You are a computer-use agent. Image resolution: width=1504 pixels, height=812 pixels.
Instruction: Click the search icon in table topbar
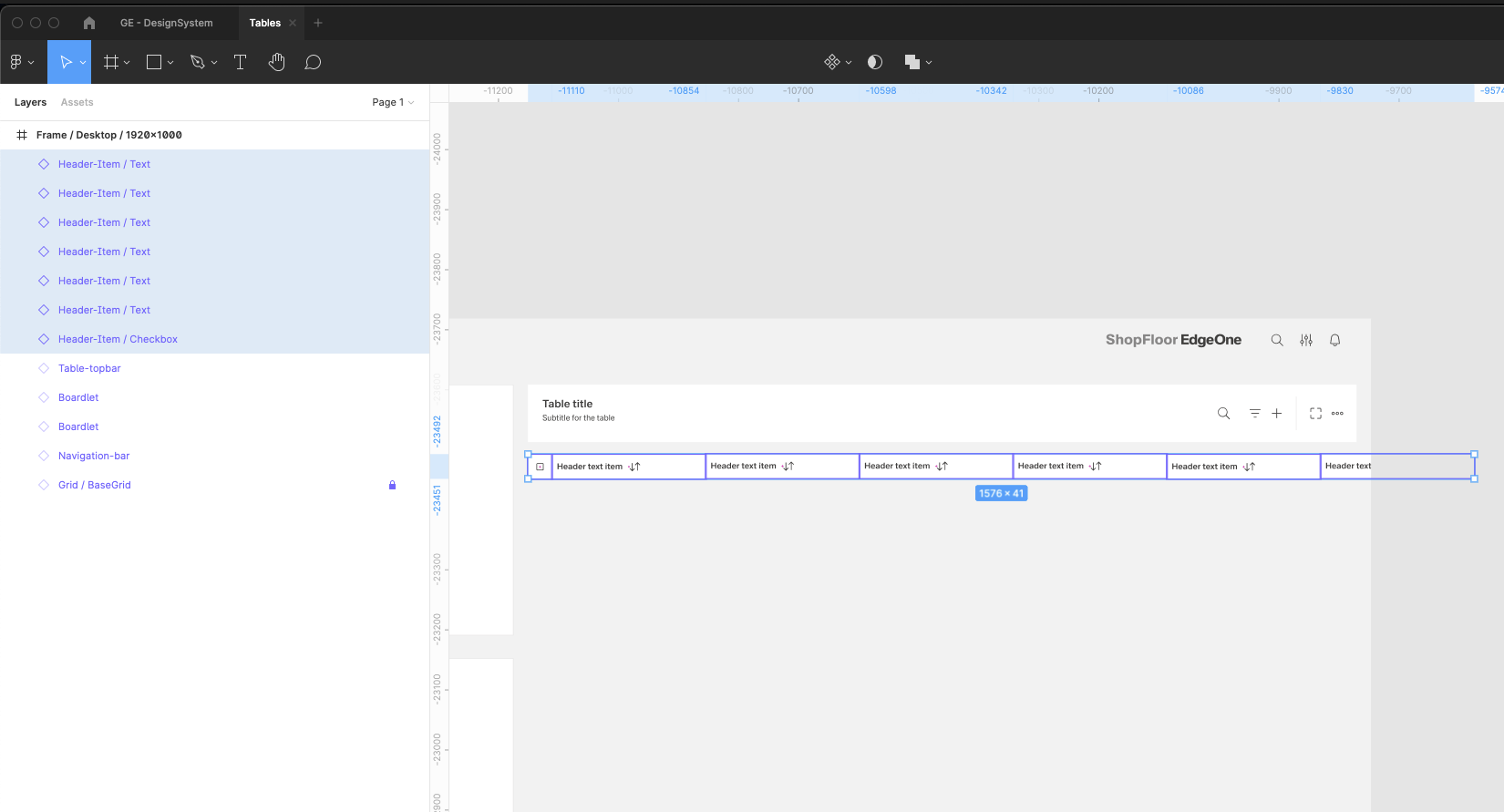point(1223,414)
